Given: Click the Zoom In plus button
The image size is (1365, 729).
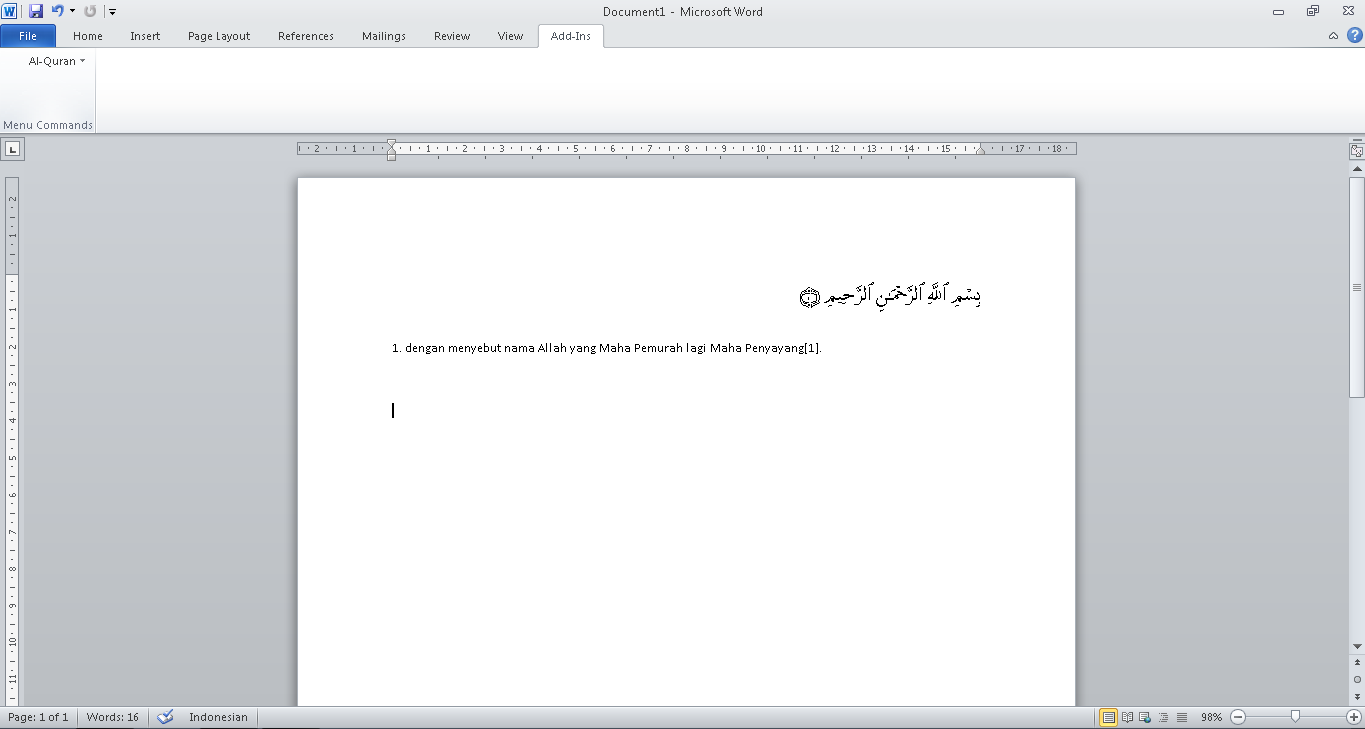Looking at the screenshot, I should click(x=1354, y=717).
